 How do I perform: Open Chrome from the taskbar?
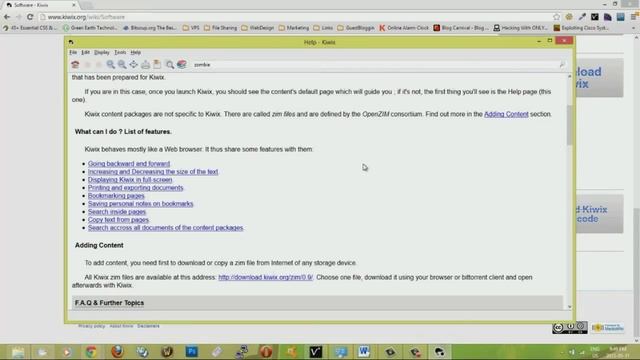[91, 351]
